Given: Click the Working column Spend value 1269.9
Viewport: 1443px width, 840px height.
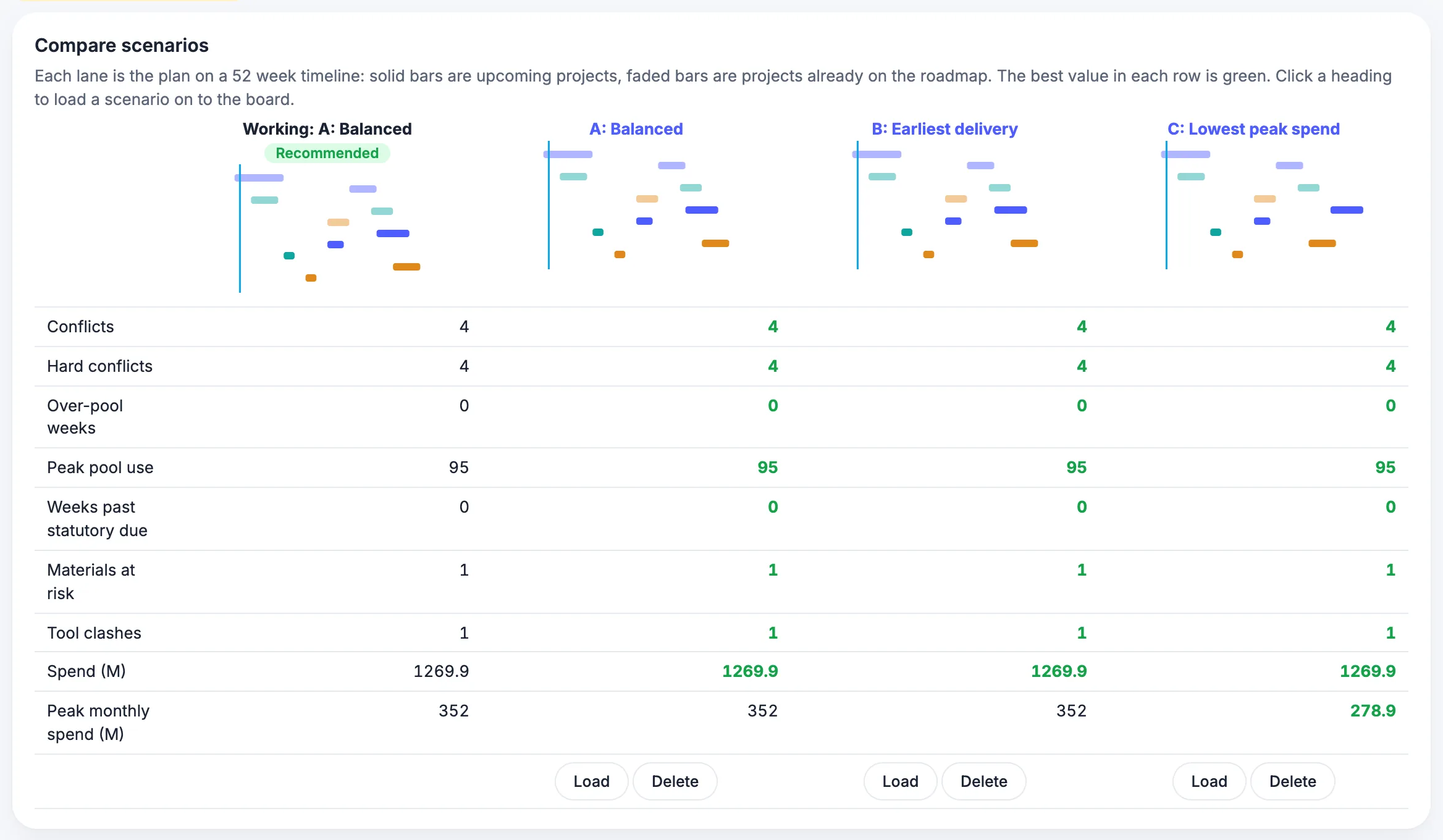Looking at the screenshot, I should pos(441,671).
